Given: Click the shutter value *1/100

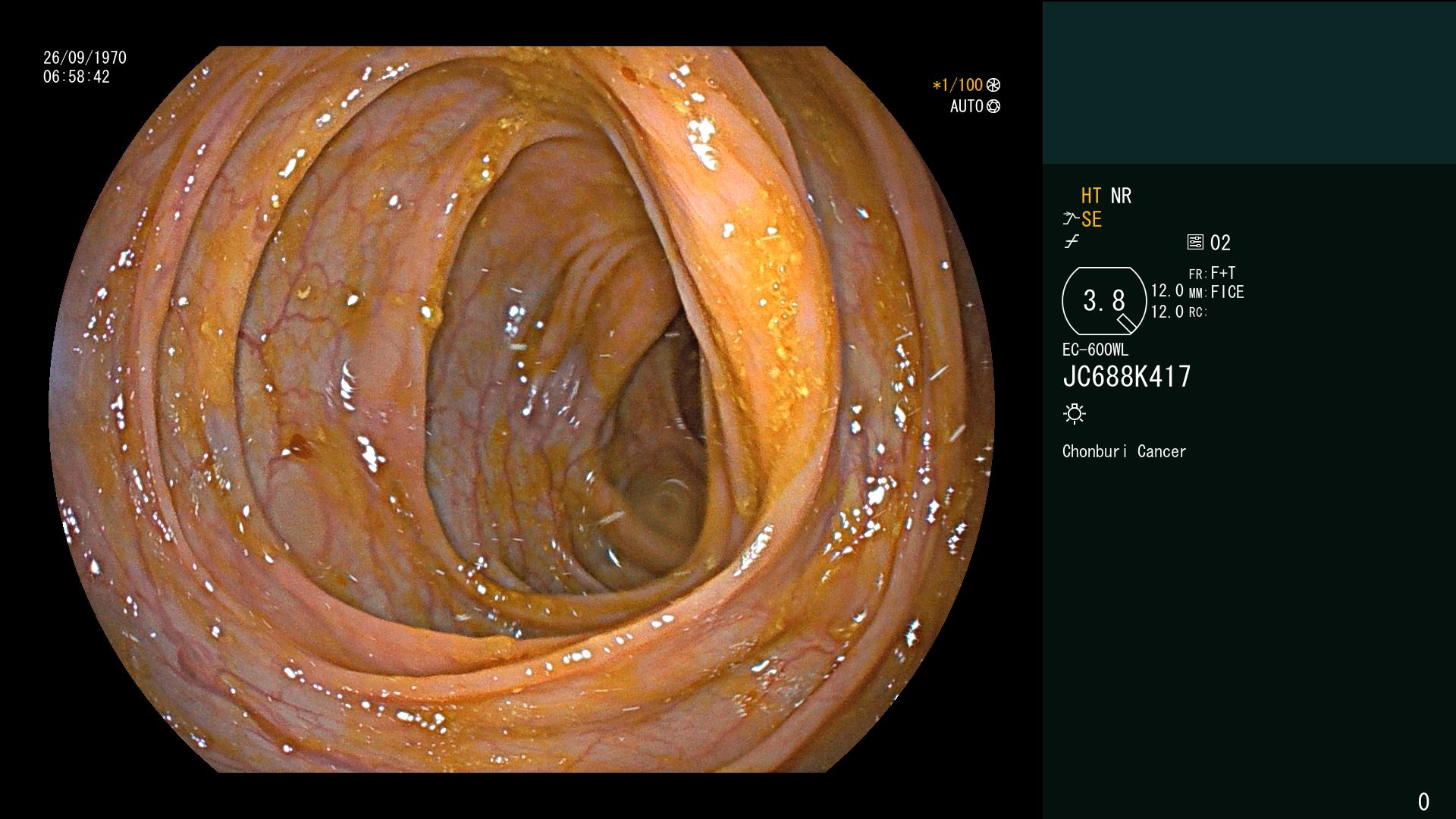Looking at the screenshot, I should [x=957, y=85].
